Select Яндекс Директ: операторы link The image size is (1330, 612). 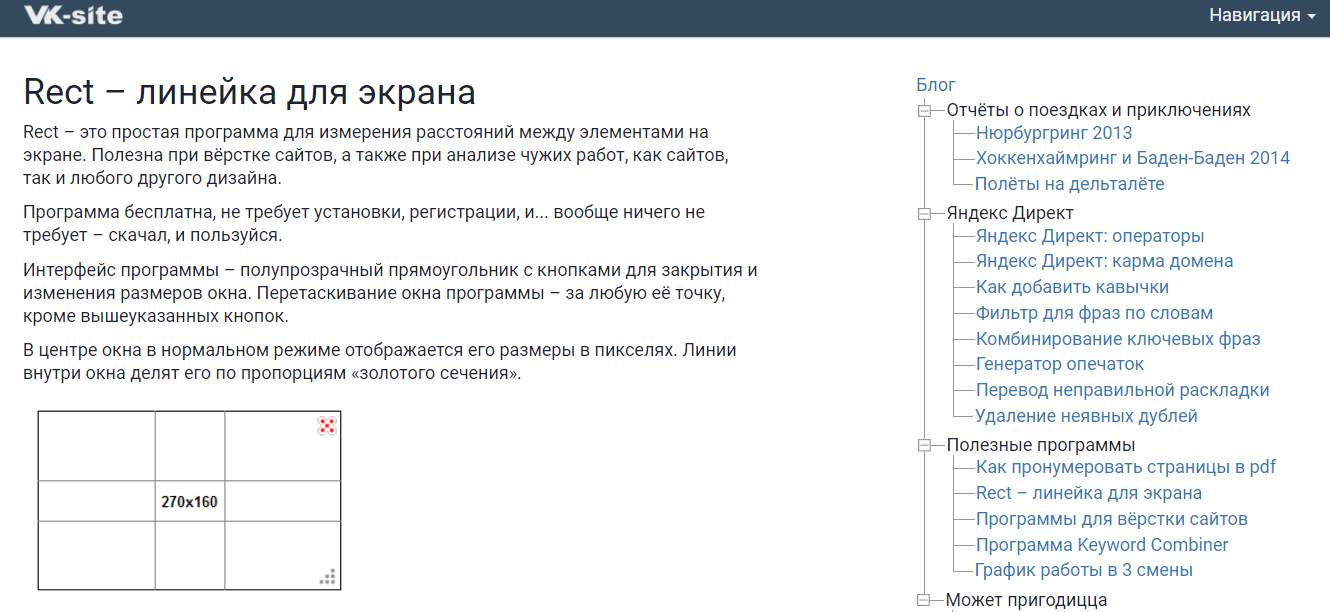click(x=1090, y=236)
